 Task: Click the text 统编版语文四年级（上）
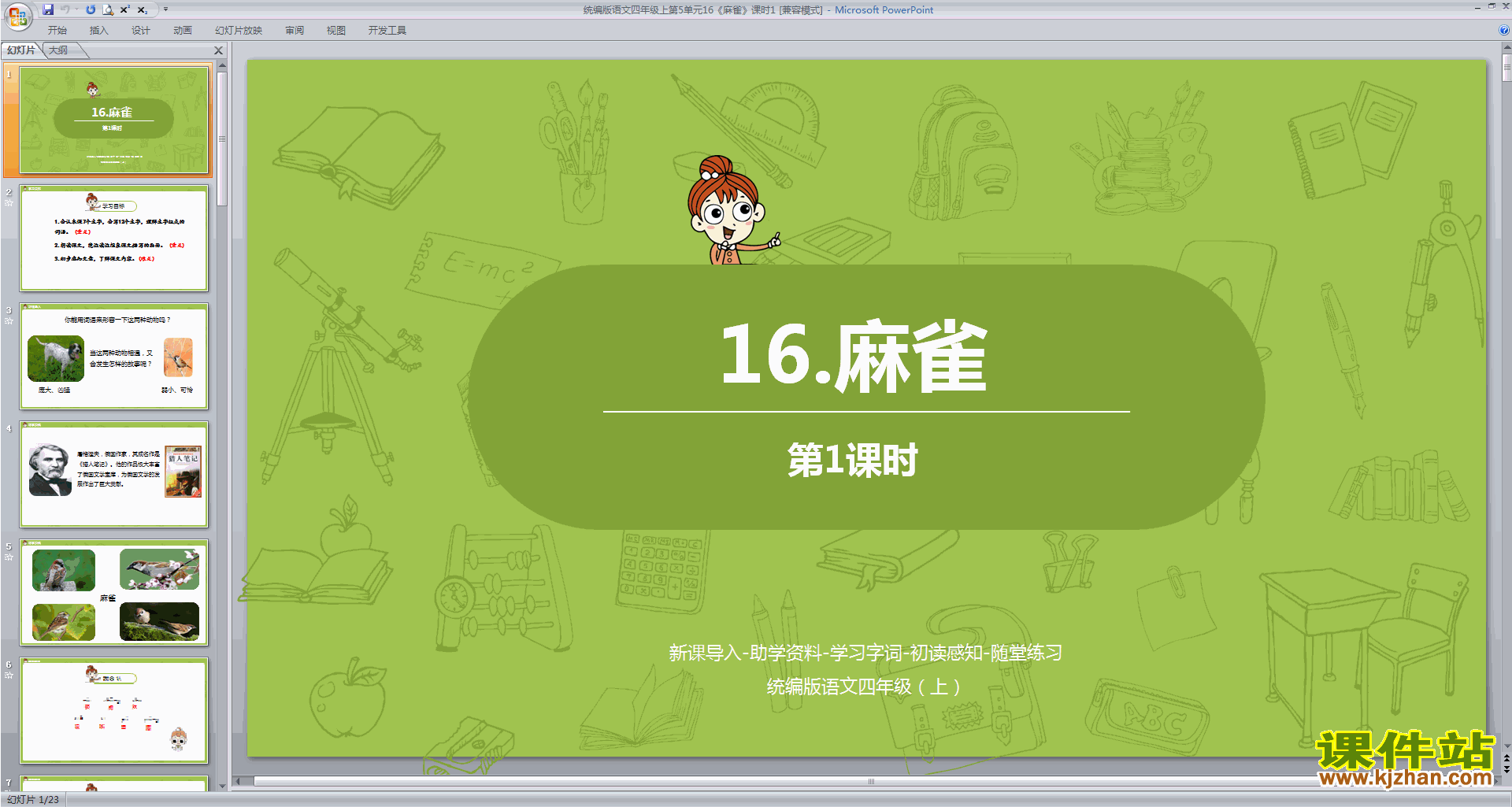865,687
